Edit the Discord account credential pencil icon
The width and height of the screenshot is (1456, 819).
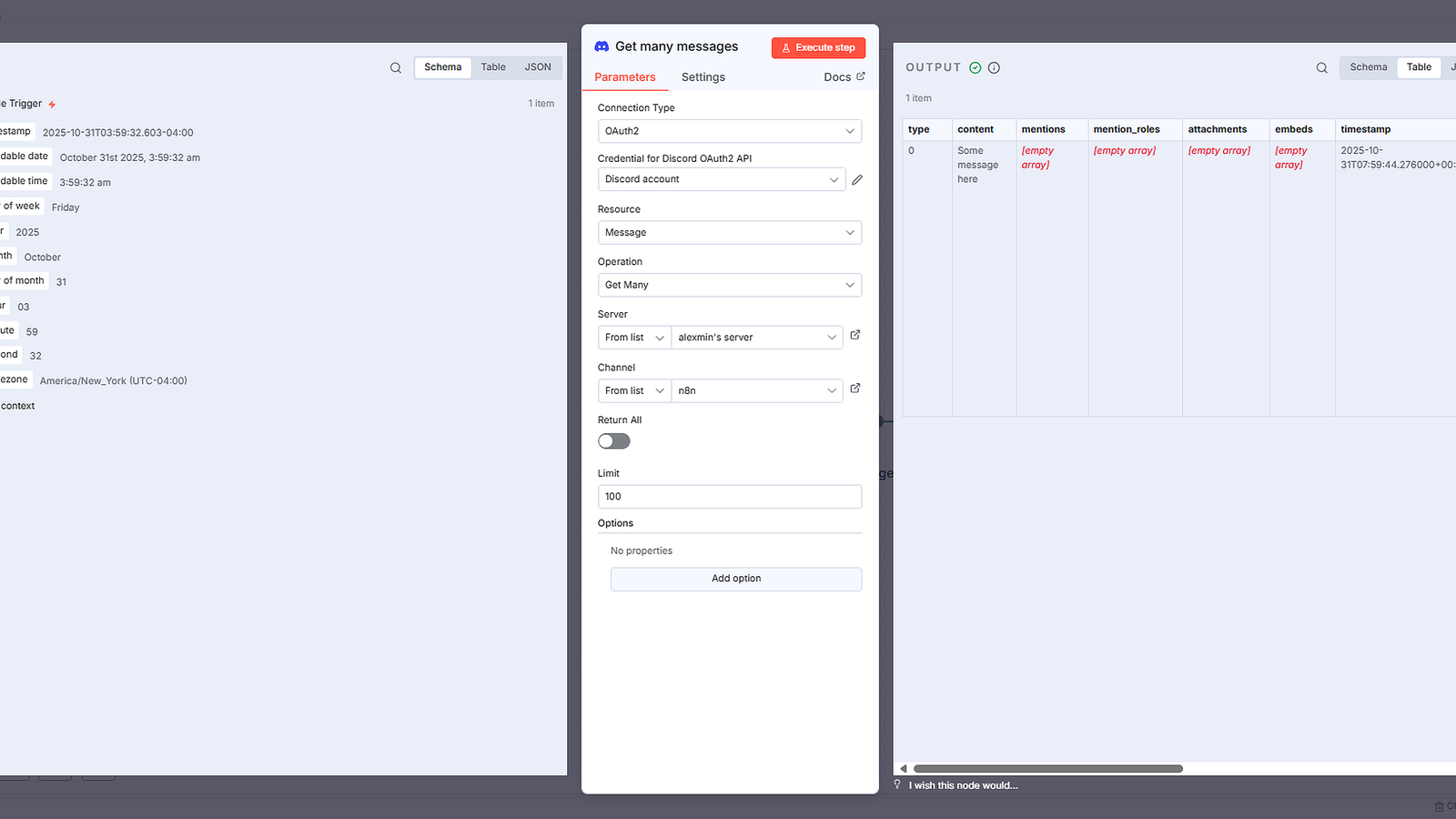pos(857,180)
